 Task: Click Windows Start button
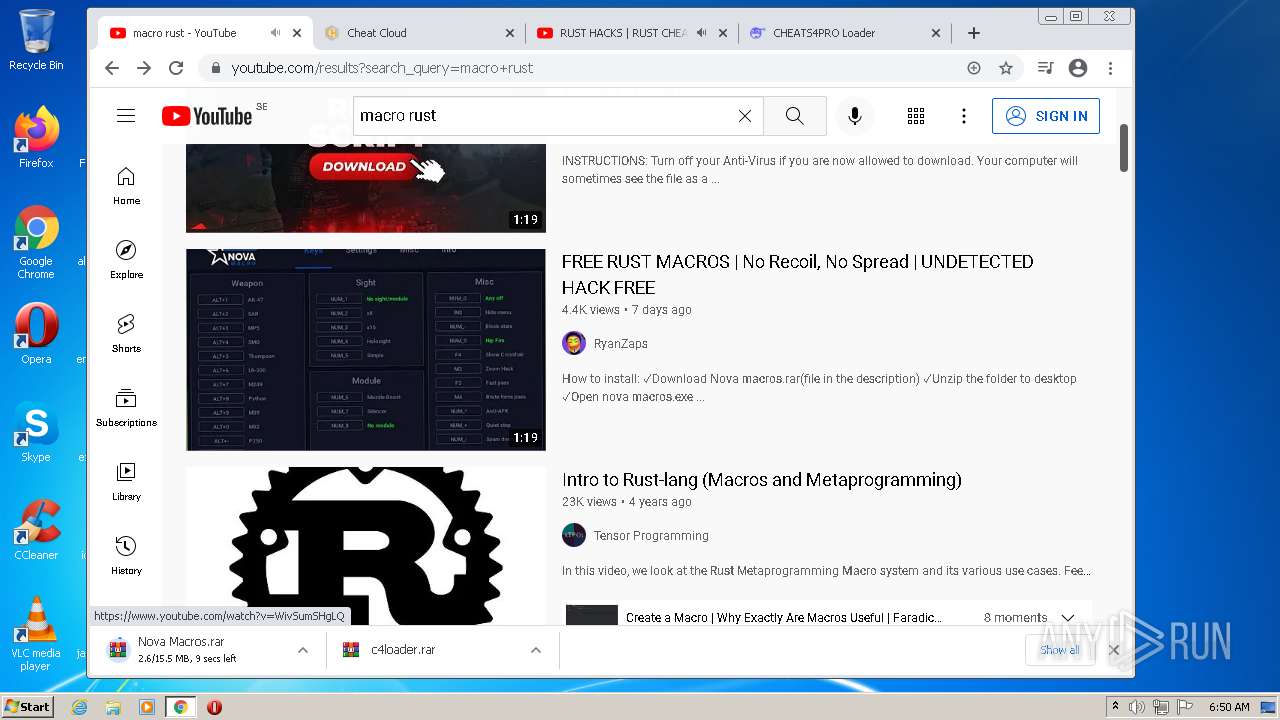27,707
